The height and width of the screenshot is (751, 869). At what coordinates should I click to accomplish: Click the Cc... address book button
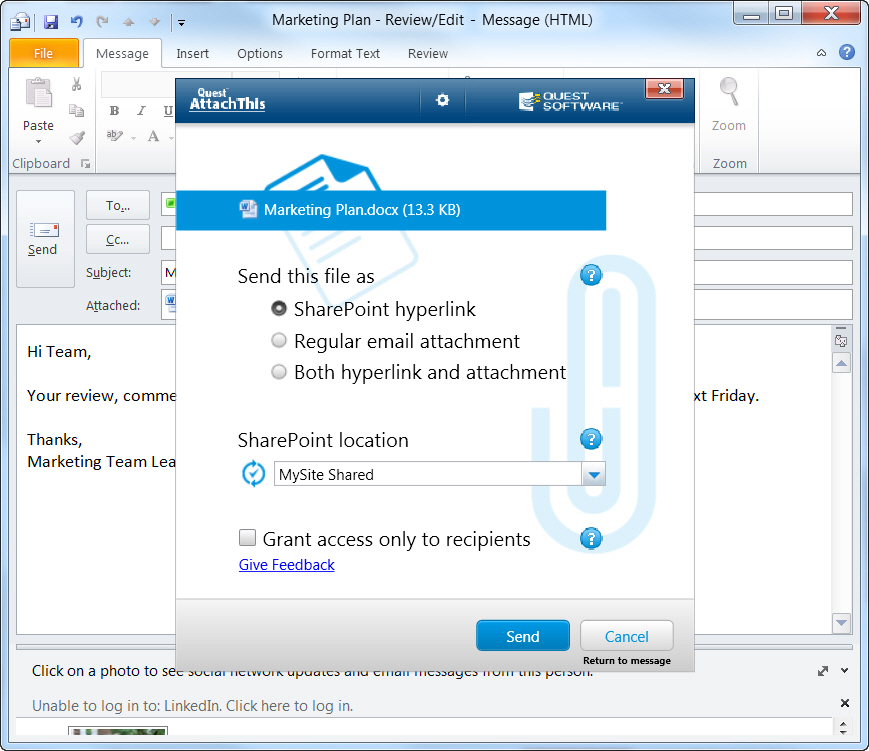pos(117,239)
